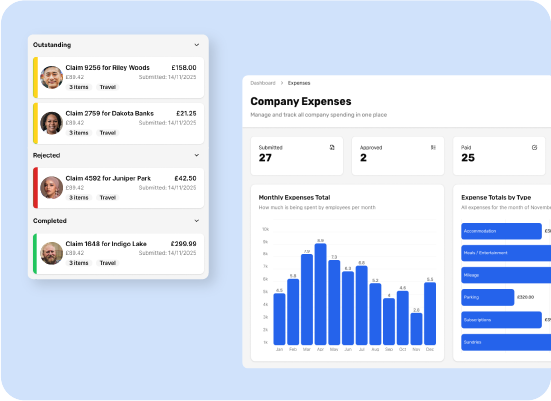The image size is (551, 401).
Task: Open Claim 2759 for Dakota Banks
Action: point(118,123)
